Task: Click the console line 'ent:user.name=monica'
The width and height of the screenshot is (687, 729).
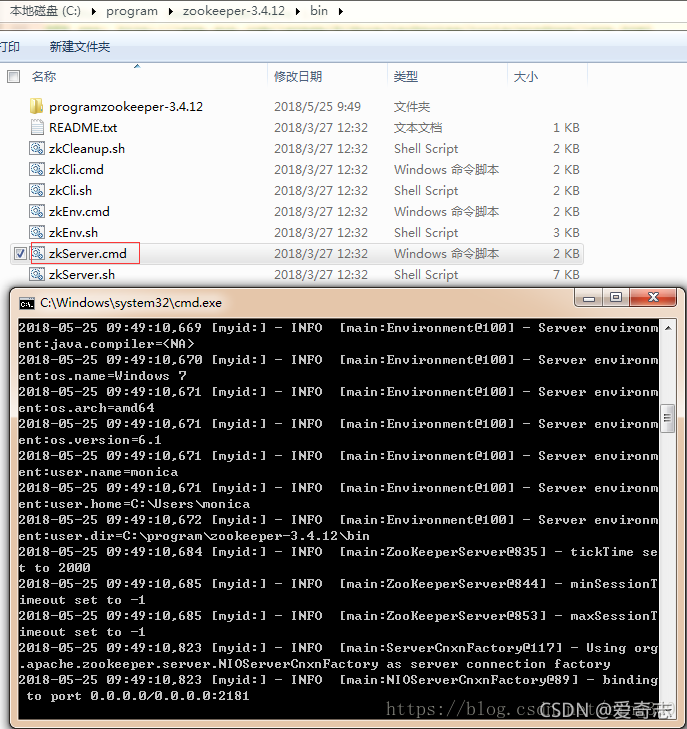Action: [x=98, y=472]
